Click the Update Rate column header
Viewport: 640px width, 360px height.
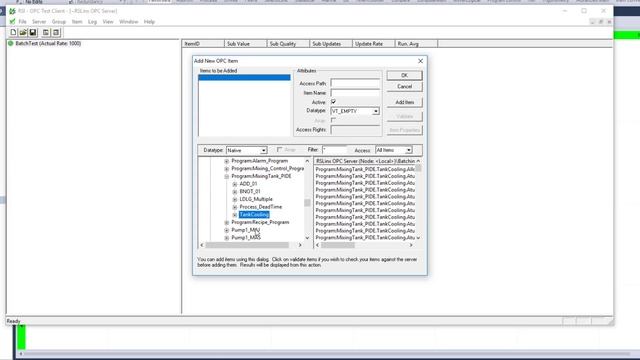pyautogui.click(x=374, y=44)
